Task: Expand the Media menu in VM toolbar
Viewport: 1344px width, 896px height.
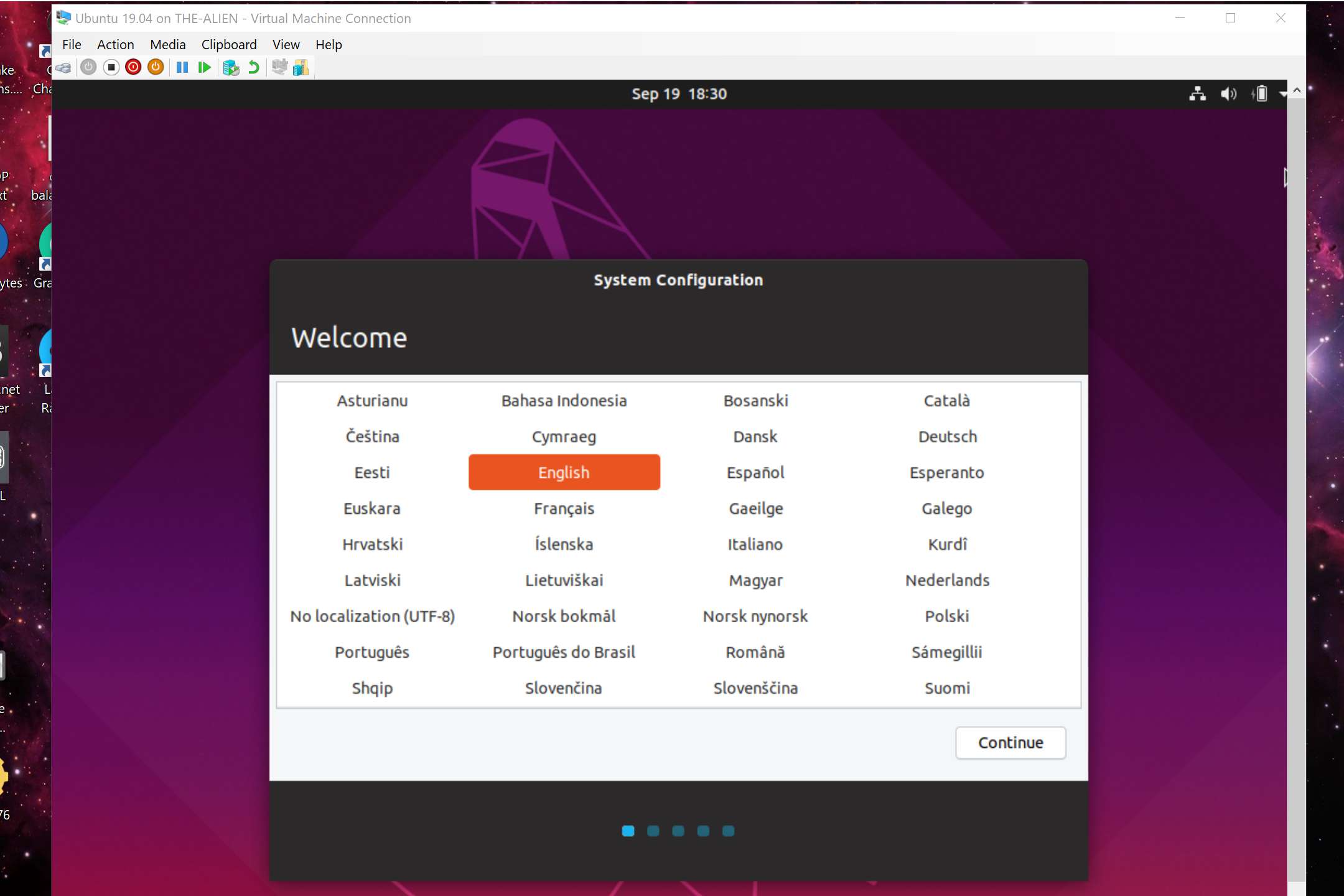Action: click(x=166, y=44)
